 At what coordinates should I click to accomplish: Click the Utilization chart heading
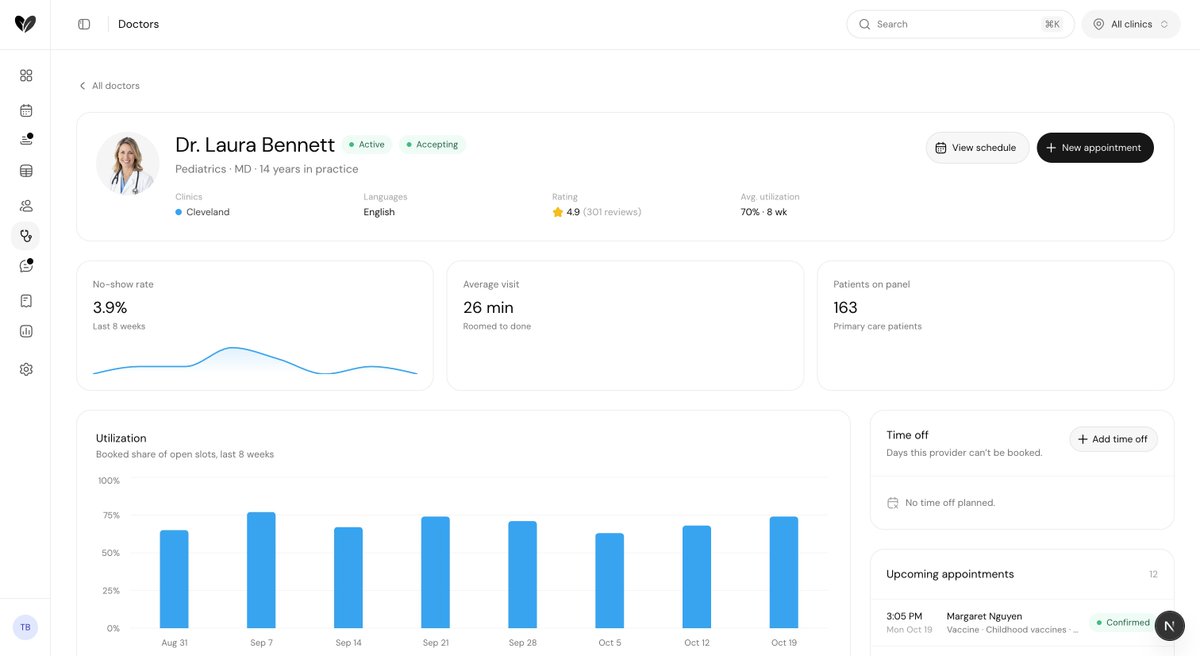tap(121, 438)
